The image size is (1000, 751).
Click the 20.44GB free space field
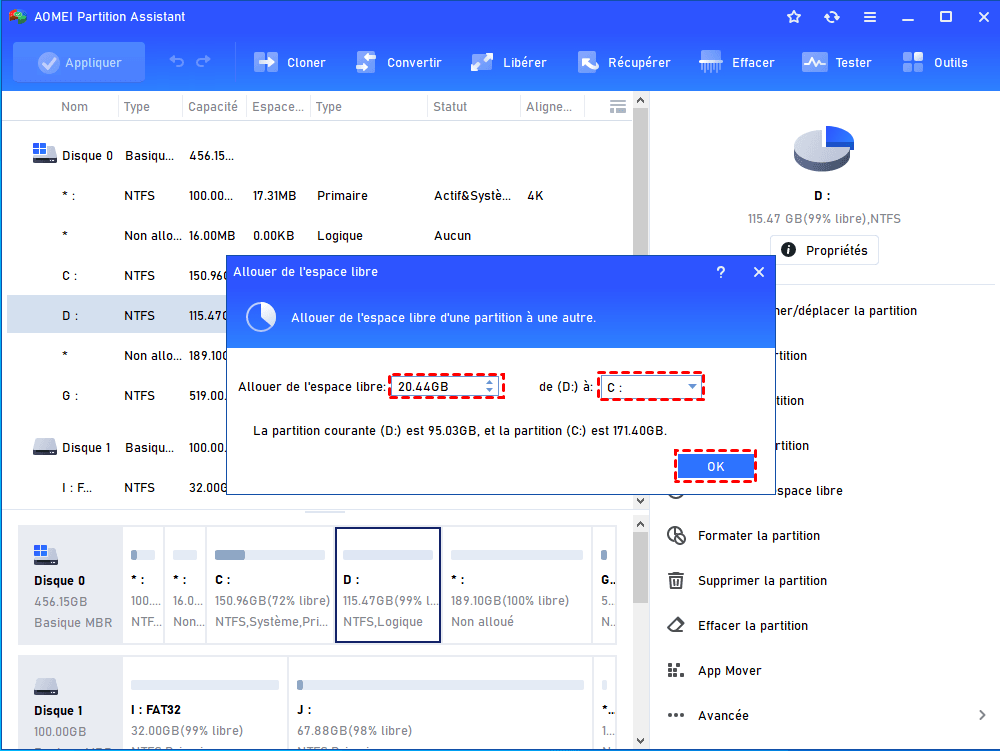(x=436, y=387)
